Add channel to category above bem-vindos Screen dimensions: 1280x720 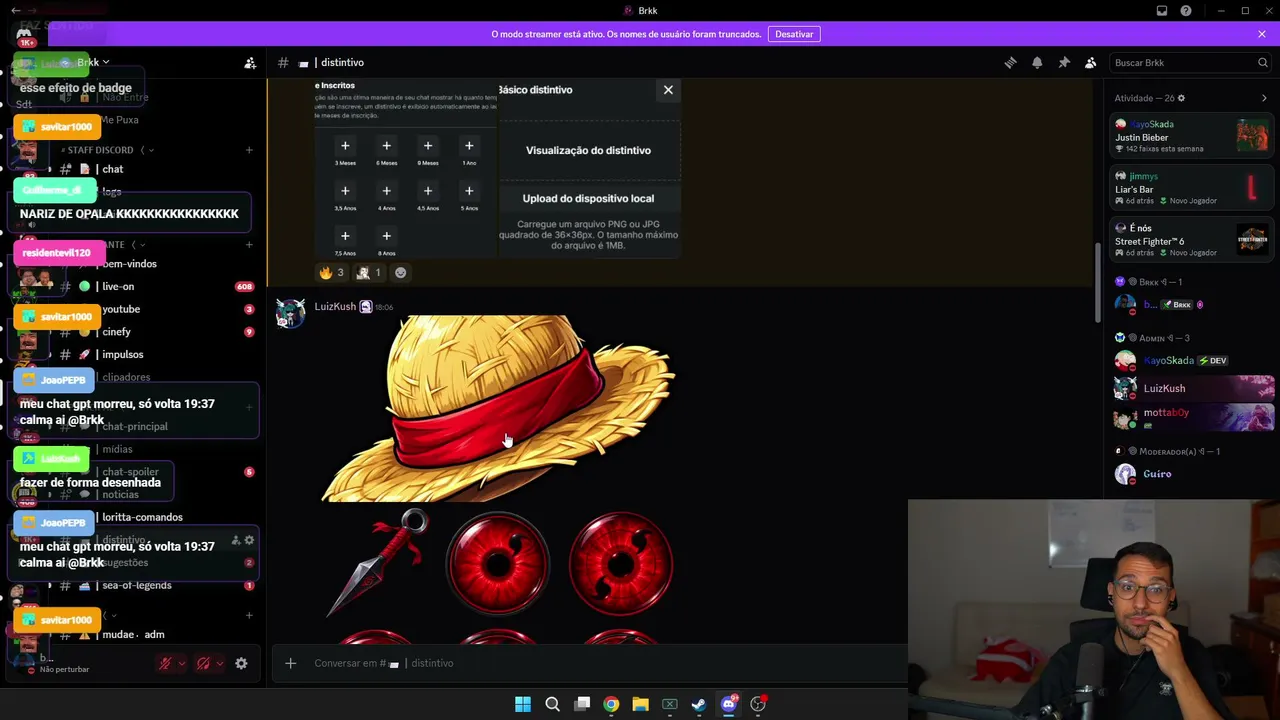(249, 244)
